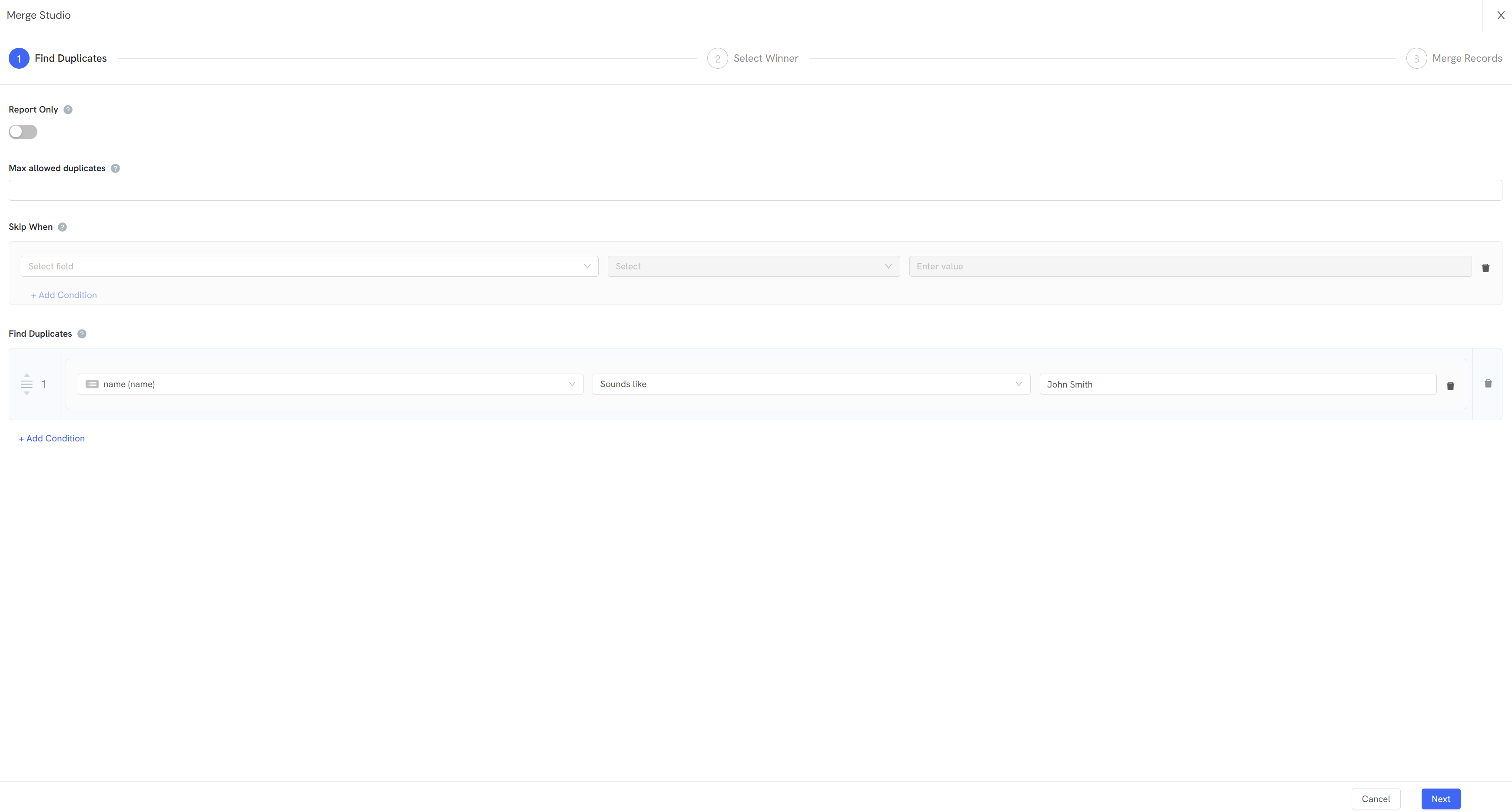Viewport: 1512px width, 812px height.
Task: Delete the Skip When condition row
Action: pyautogui.click(x=1485, y=268)
